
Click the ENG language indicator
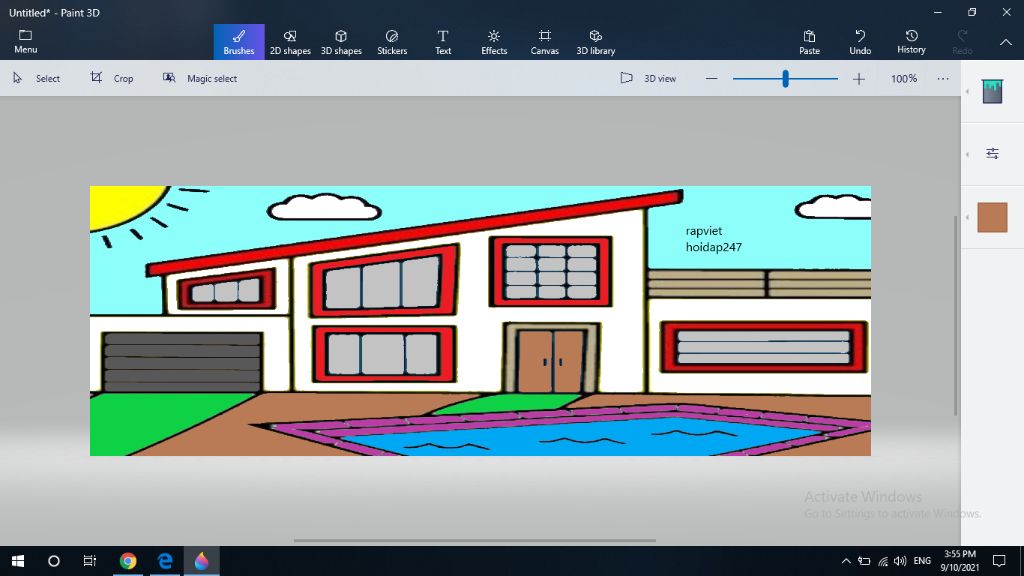922,561
